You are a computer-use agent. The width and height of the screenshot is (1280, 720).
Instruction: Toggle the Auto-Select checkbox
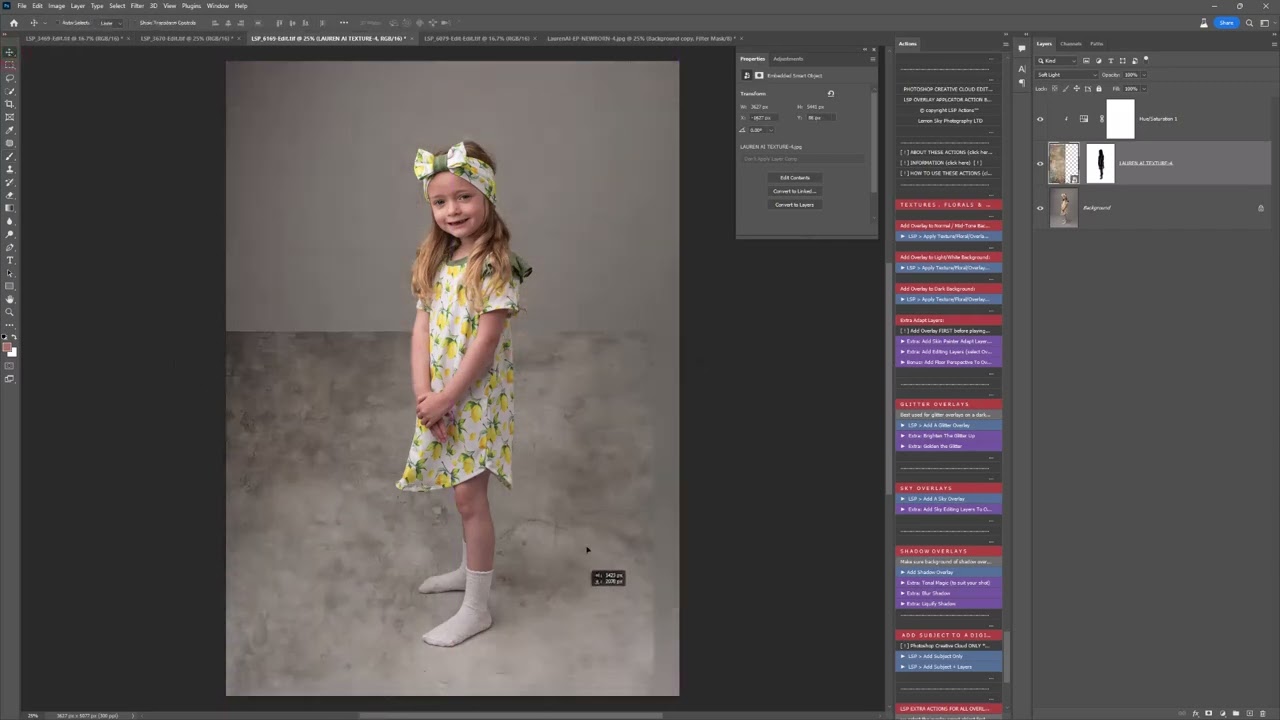(x=58, y=23)
